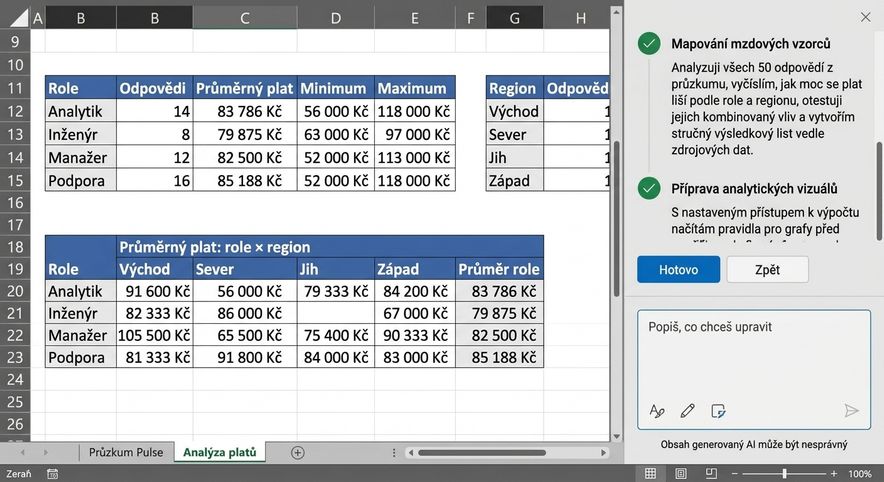Select column H header
Screen dimensions: 884x482
[x=580, y=18]
